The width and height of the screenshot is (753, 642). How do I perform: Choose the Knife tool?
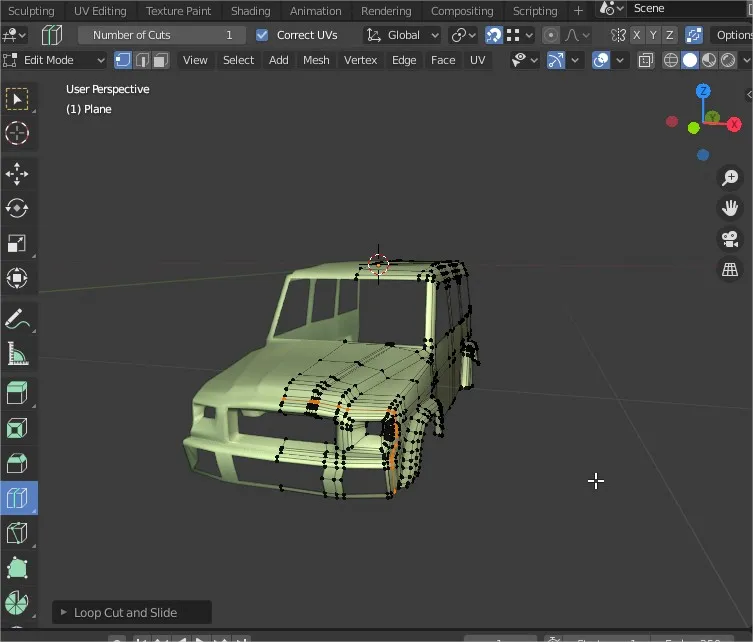click(17, 533)
